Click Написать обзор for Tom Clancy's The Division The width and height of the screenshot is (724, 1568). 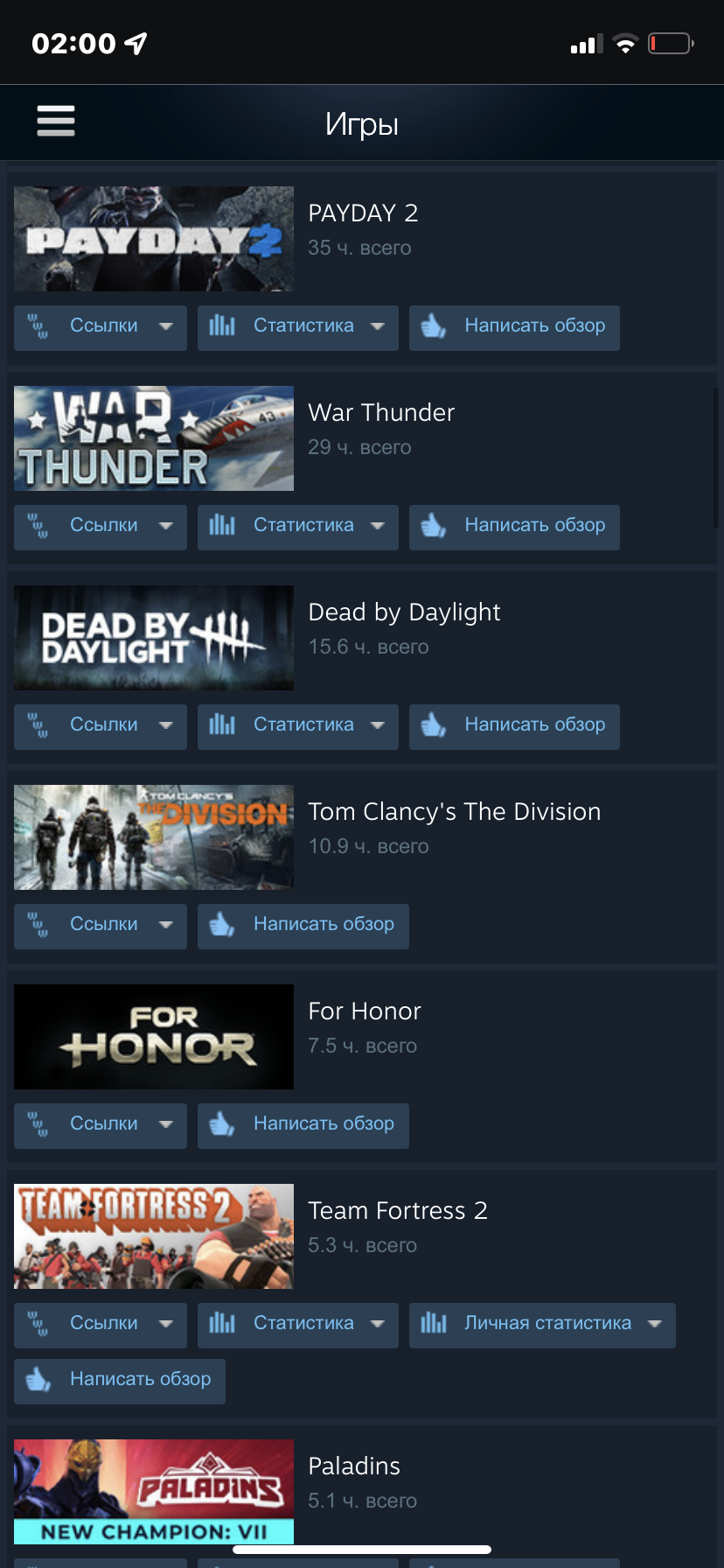pyautogui.click(x=303, y=927)
